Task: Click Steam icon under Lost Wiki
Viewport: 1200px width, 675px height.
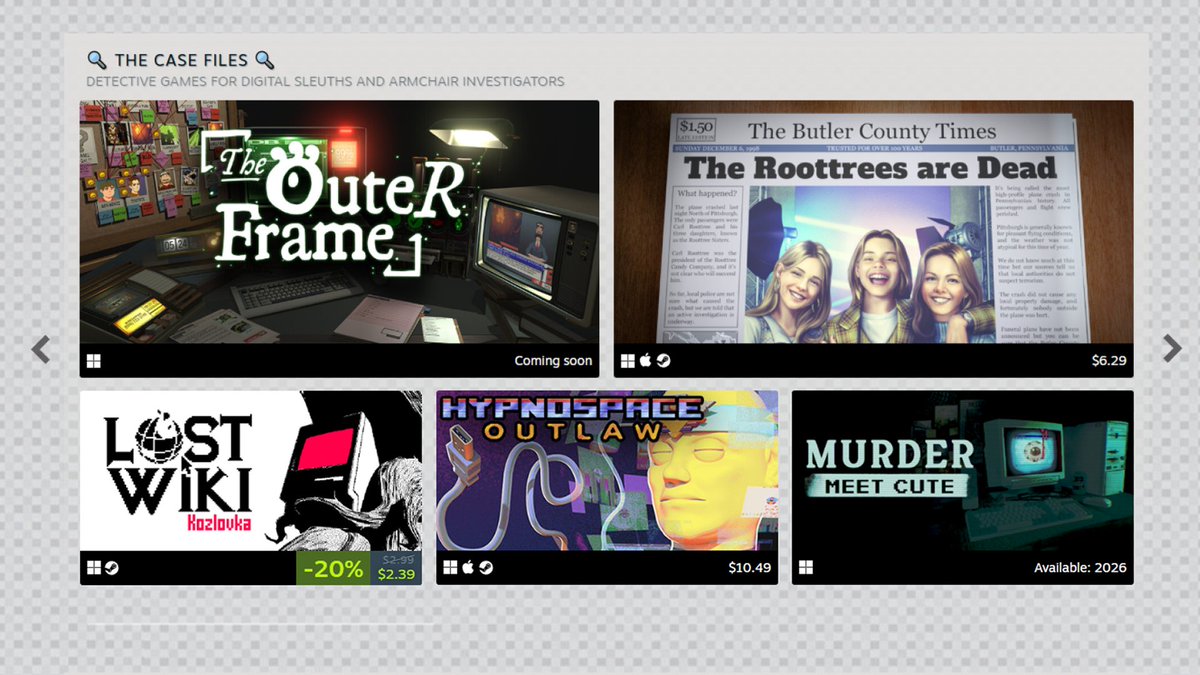Action: click(111, 568)
